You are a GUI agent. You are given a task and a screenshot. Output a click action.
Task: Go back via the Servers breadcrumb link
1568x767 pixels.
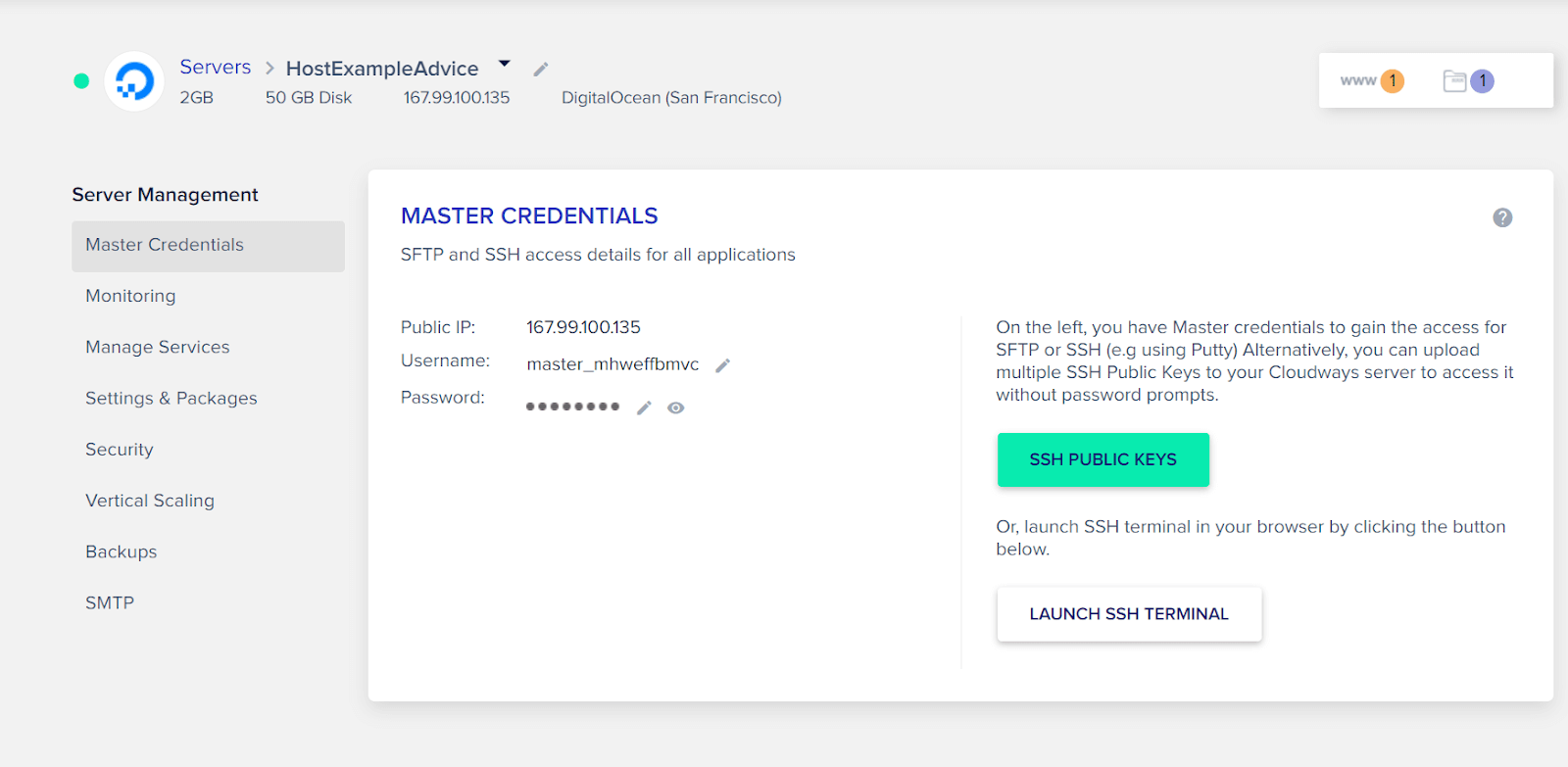(215, 67)
